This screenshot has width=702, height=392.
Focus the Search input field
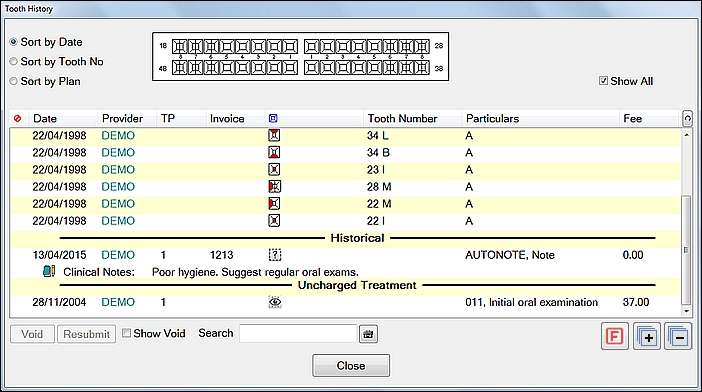[298, 333]
